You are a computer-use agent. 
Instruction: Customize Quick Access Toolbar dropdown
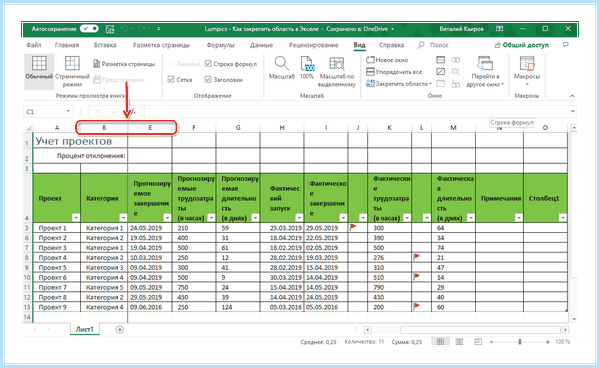158,29
